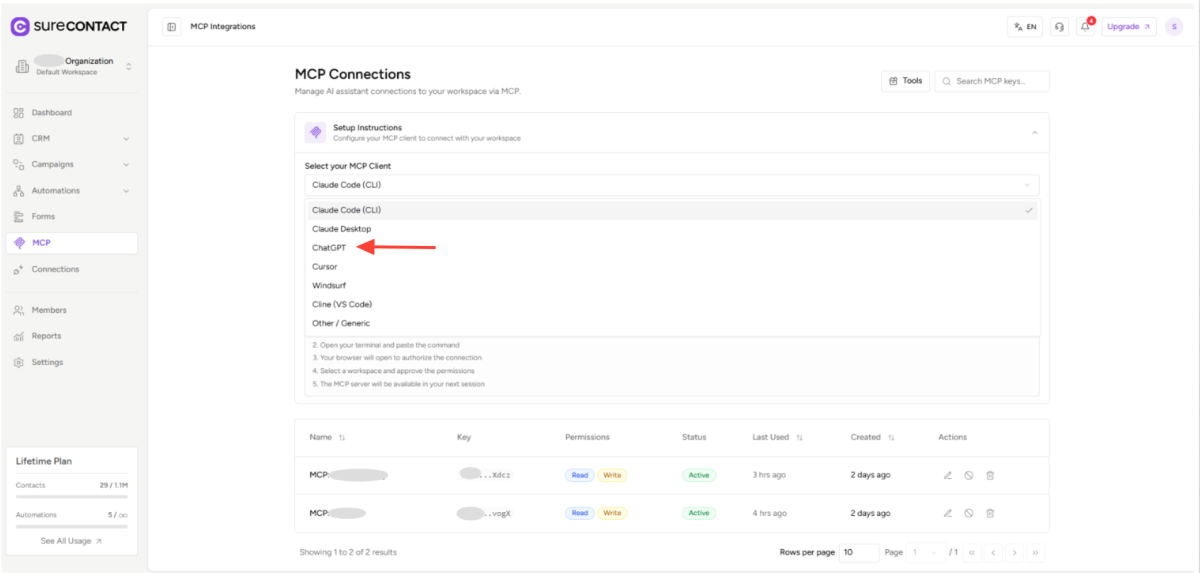Select ChatGPT from the client list
1200x573 pixels.
[x=329, y=248]
